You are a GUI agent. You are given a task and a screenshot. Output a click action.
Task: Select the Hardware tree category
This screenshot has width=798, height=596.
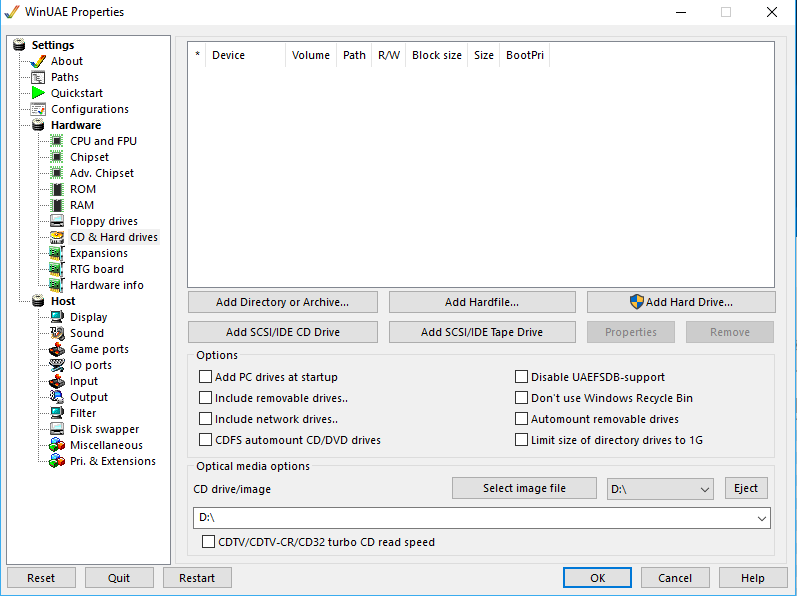(76, 125)
